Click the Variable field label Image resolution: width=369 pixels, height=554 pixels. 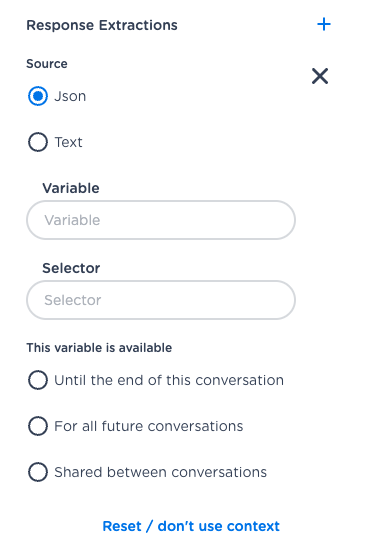tap(71, 188)
